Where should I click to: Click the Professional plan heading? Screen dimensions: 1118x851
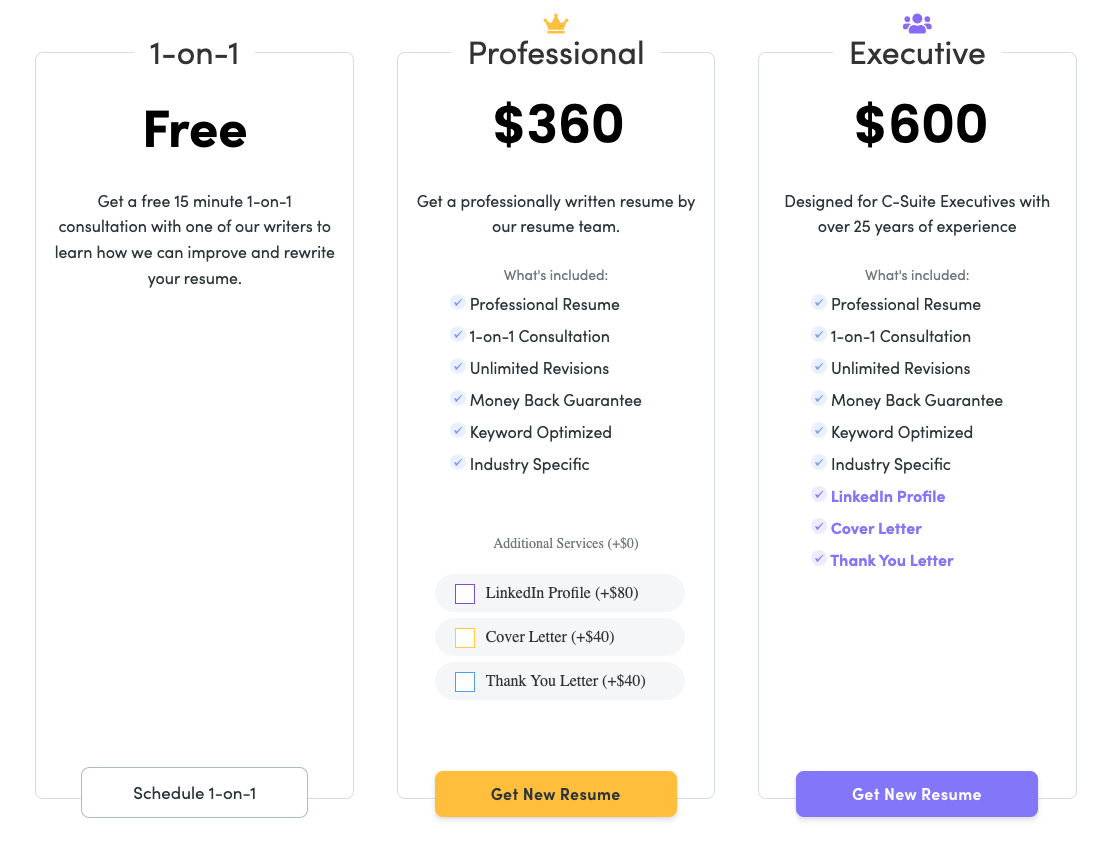[x=556, y=53]
